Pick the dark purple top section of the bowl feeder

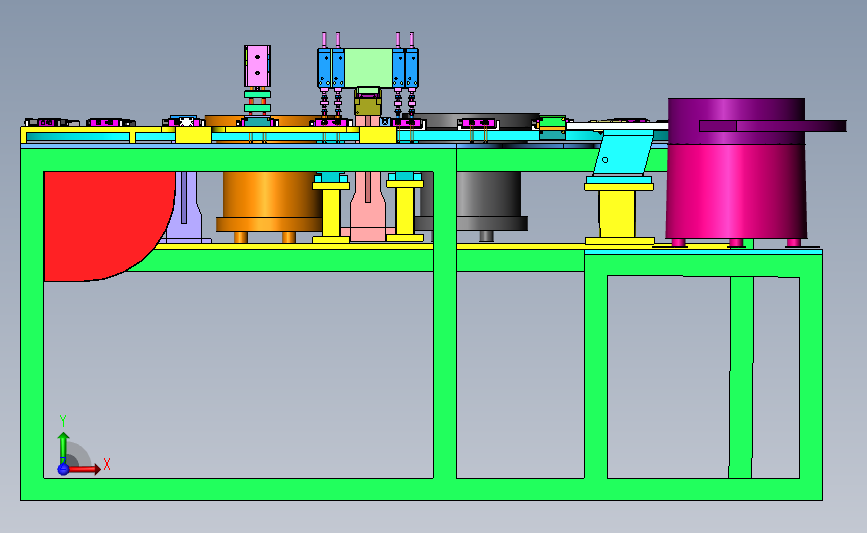736,121
